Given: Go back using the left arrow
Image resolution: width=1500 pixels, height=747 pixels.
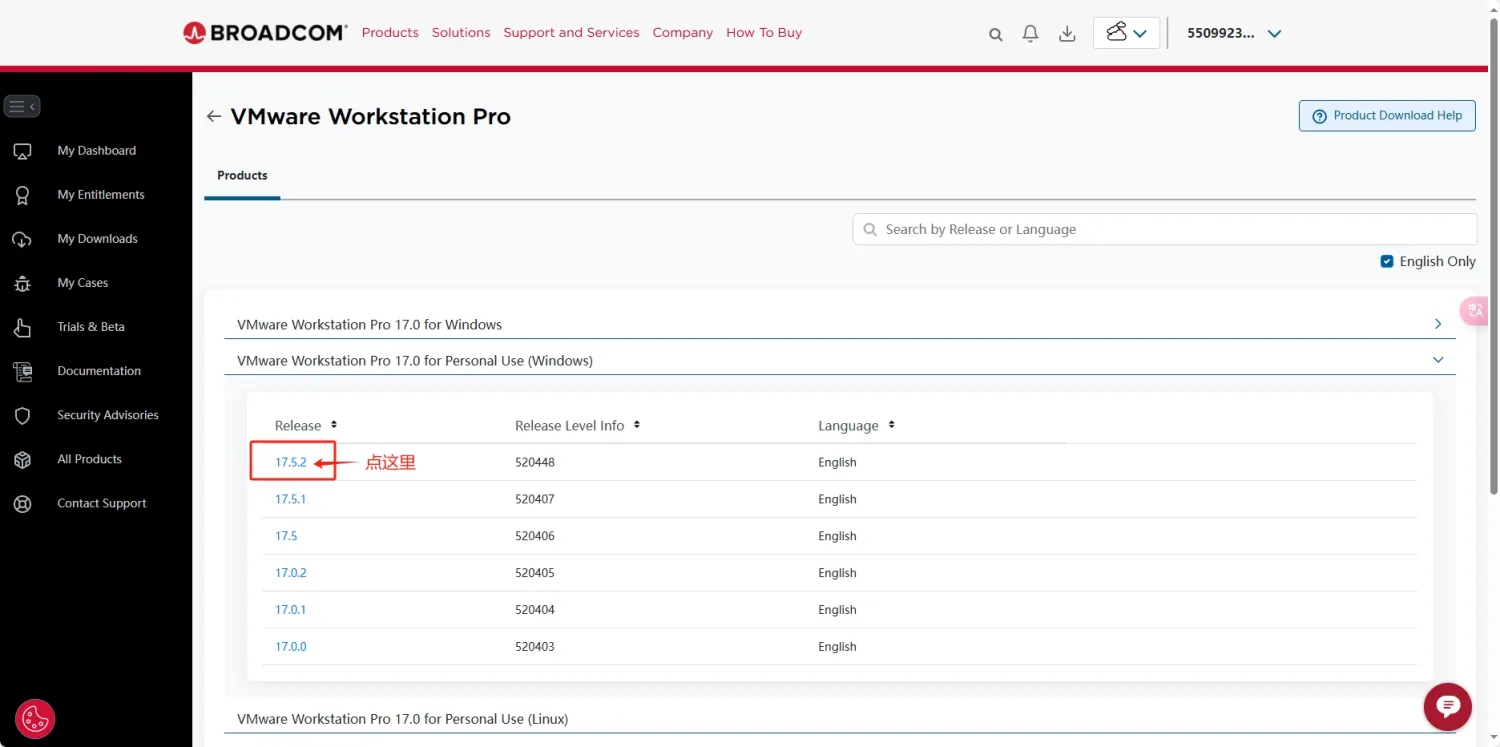Looking at the screenshot, I should (213, 117).
